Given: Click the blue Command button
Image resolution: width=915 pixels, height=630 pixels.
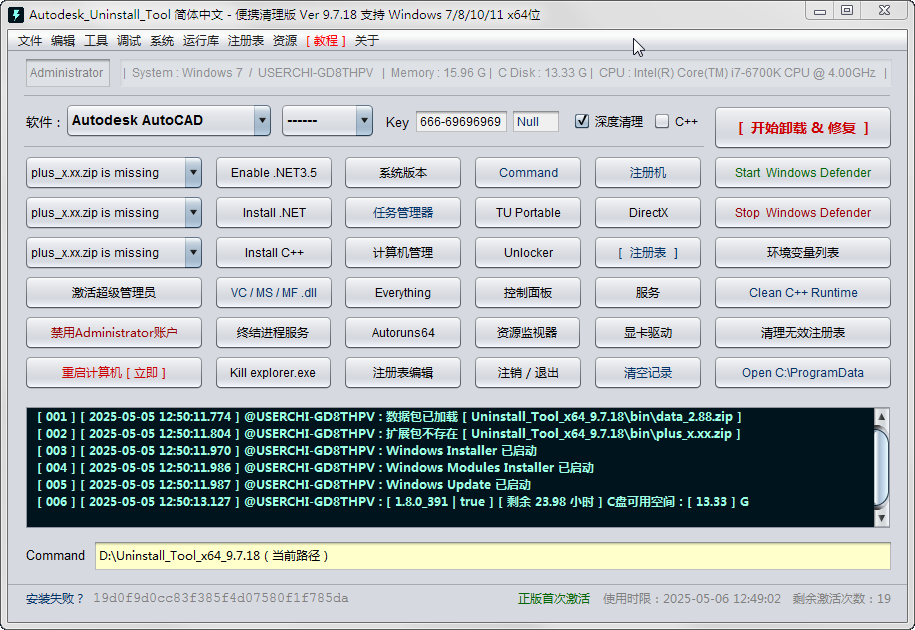Looking at the screenshot, I should (x=528, y=173).
